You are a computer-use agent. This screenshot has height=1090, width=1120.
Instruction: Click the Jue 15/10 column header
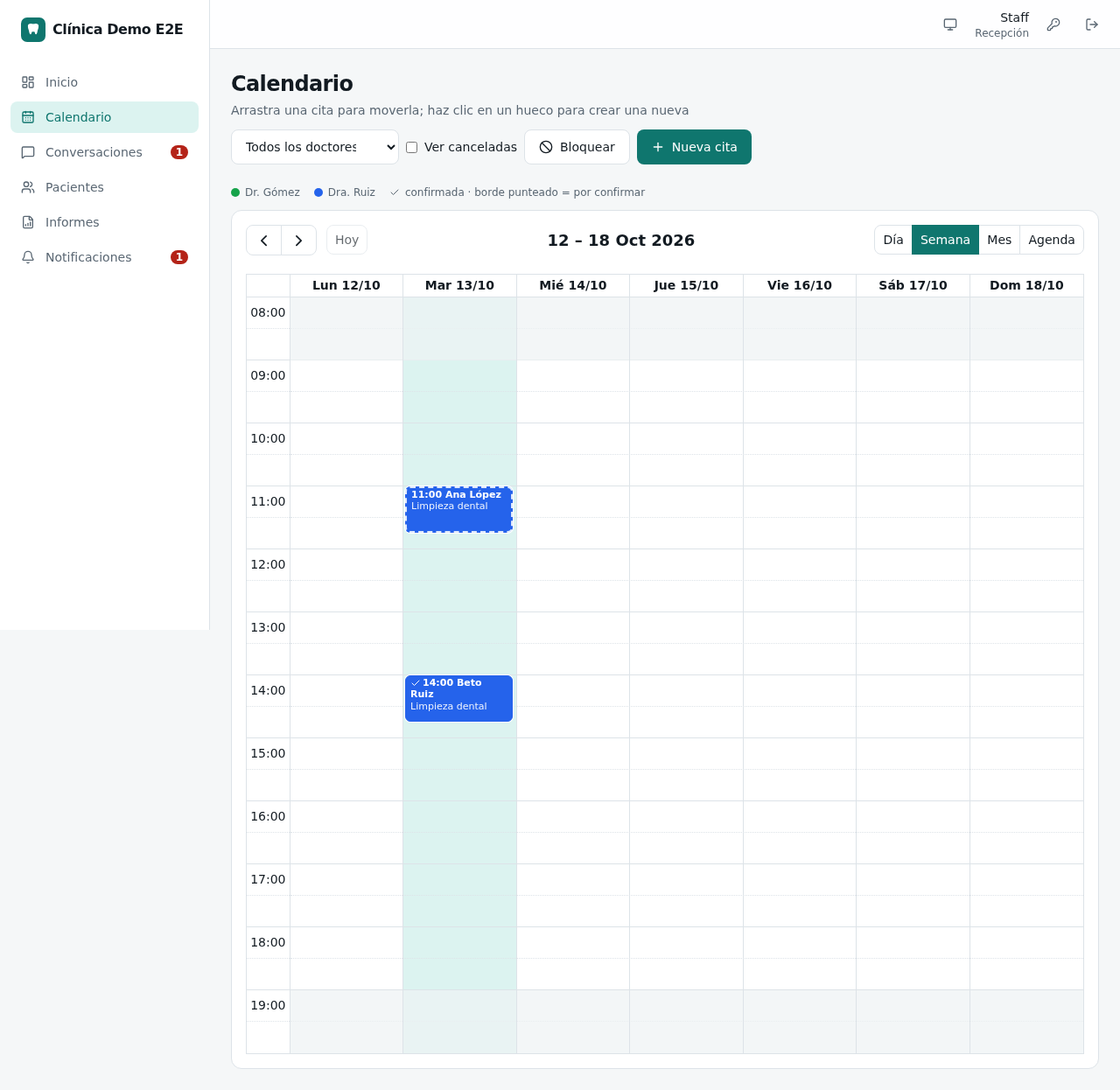pyautogui.click(x=686, y=285)
